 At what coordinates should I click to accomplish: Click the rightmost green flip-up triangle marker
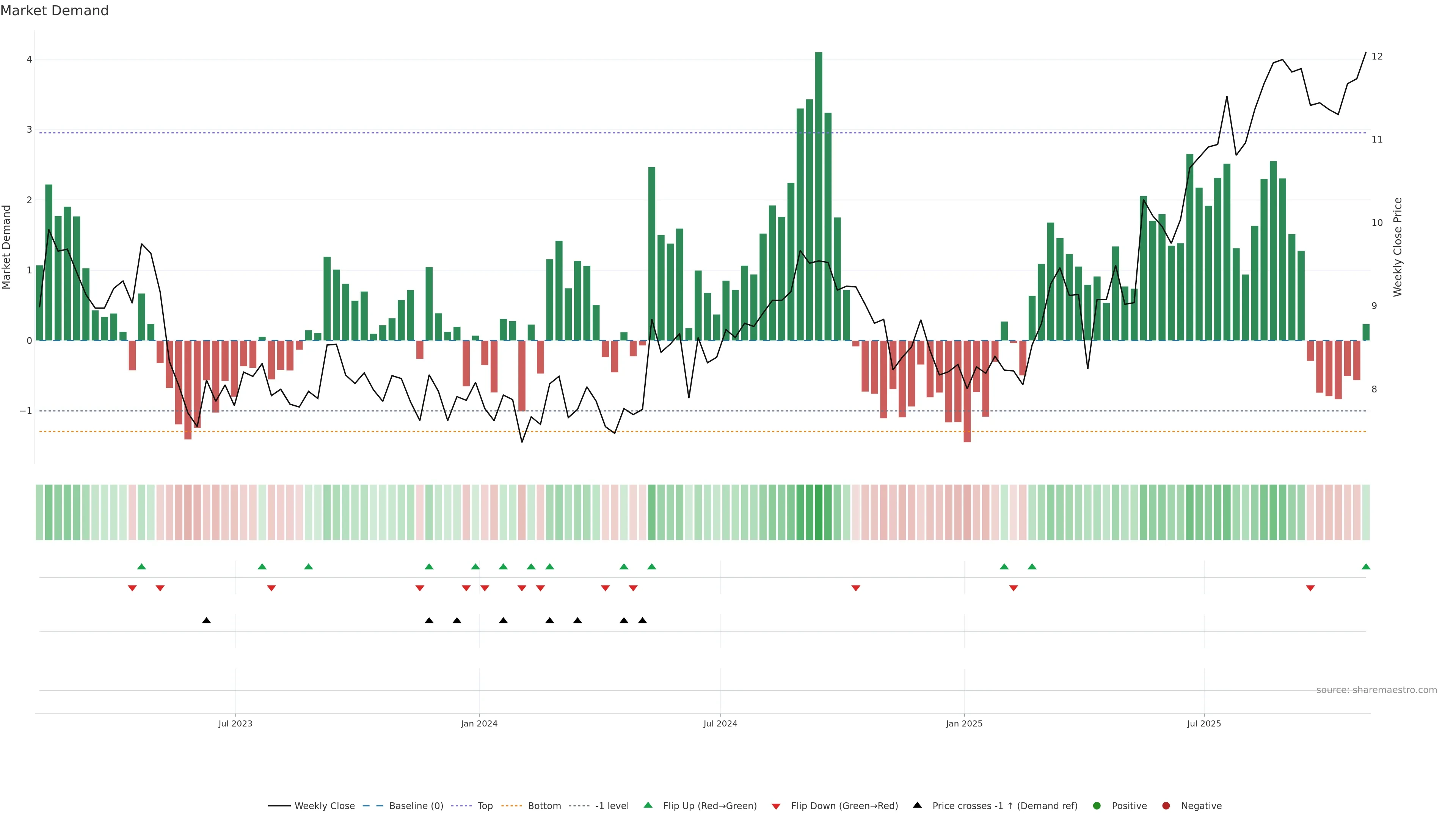coord(1365,566)
